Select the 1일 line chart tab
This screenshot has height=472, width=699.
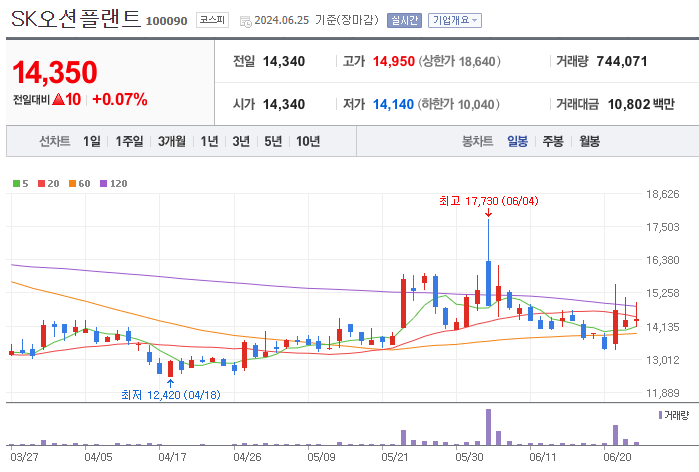(92, 141)
